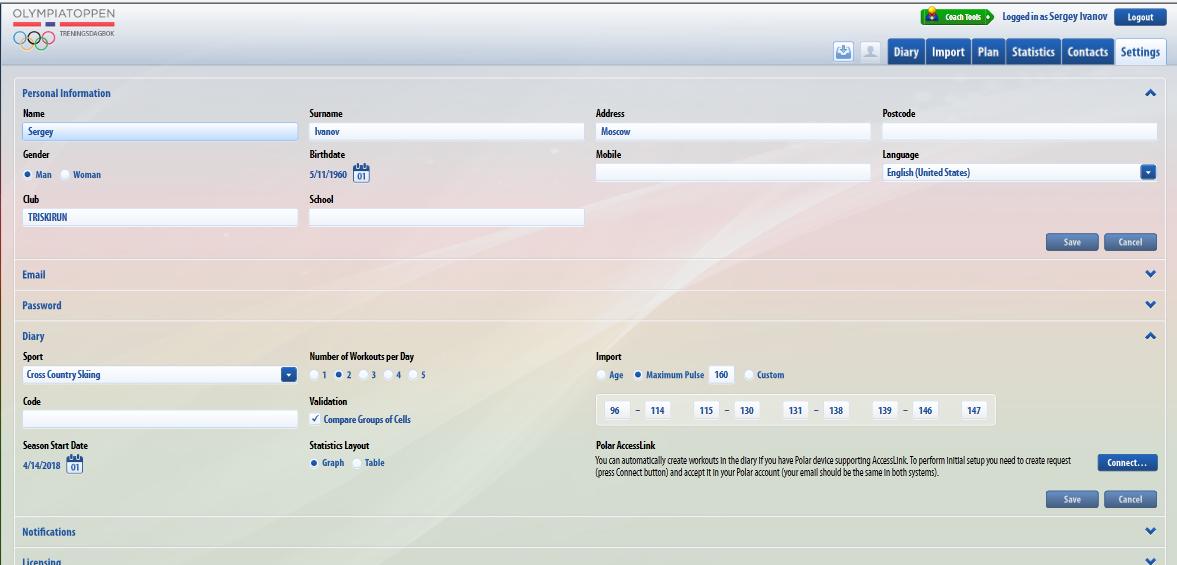Screen dimensions: 1177x565
Task: Click the pulse zone field 146
Action: 926,410
